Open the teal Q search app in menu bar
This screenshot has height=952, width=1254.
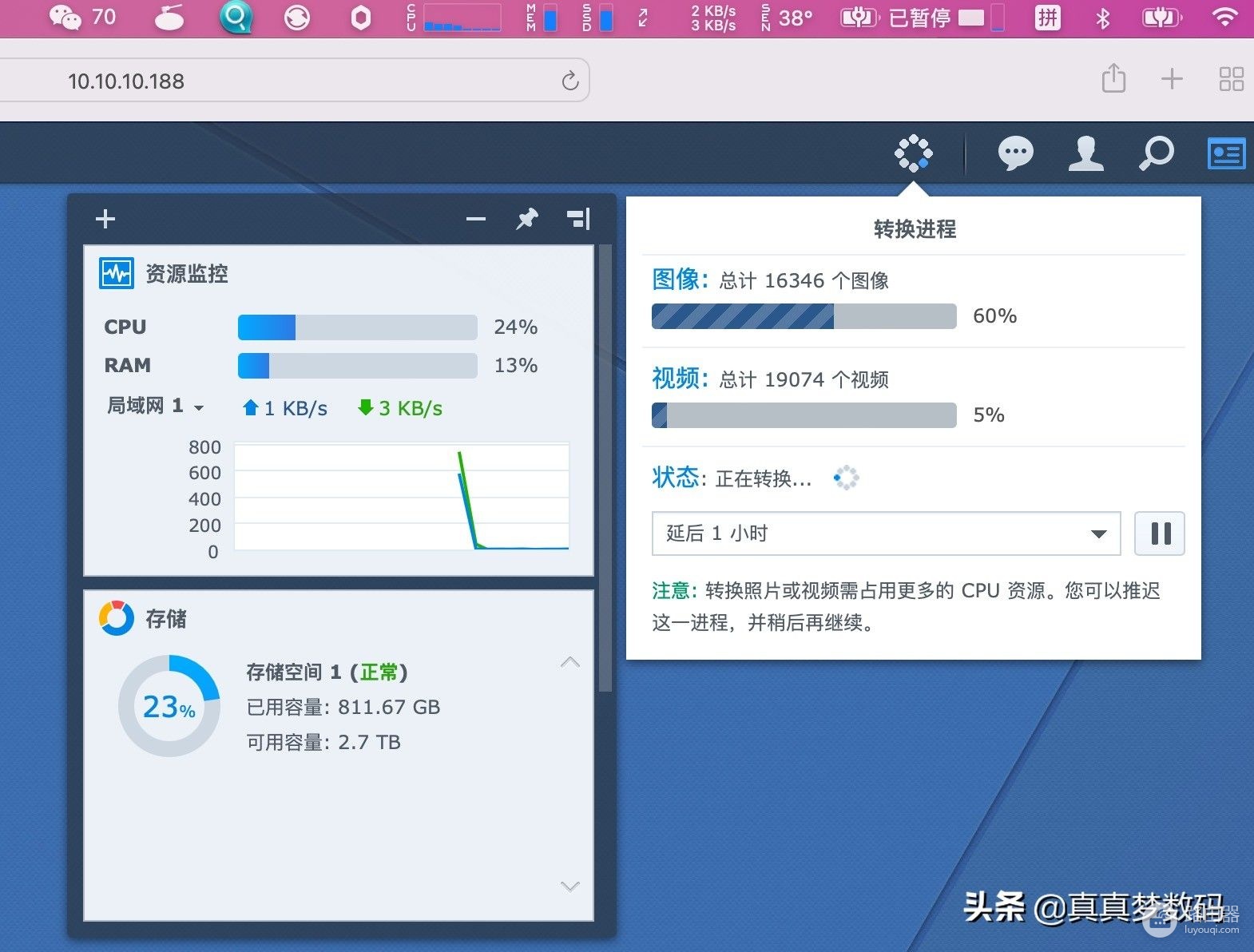(236, 17)
